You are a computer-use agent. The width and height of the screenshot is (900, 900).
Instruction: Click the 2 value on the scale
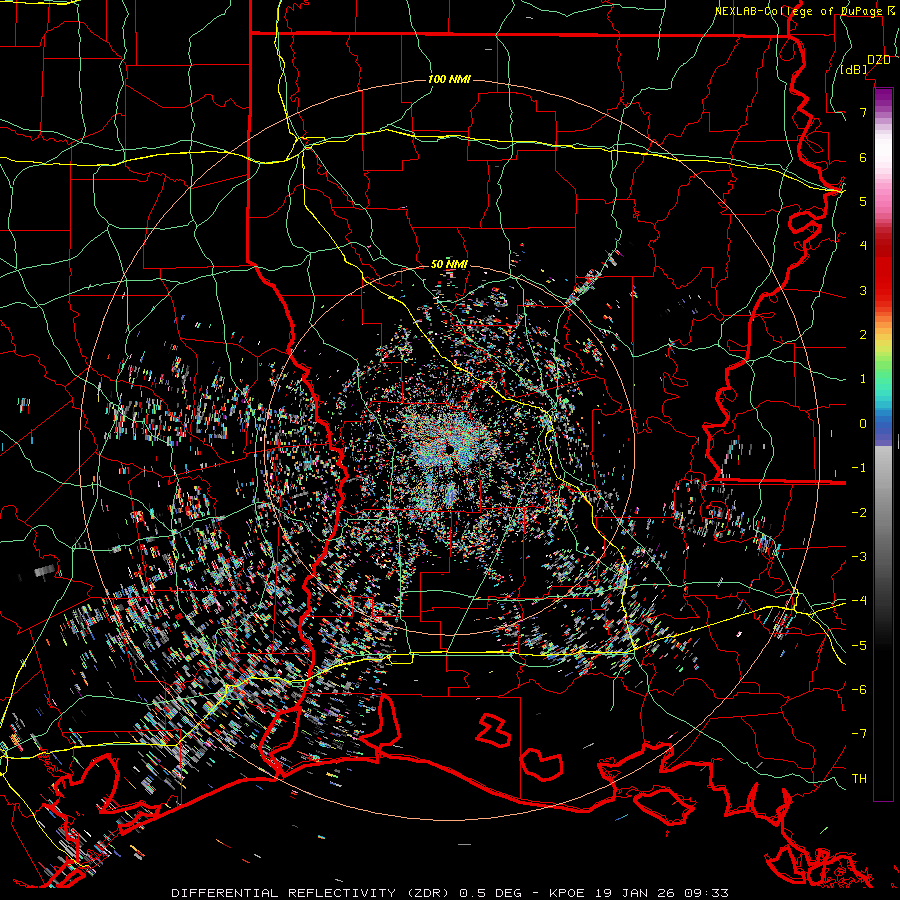[863, 335]
